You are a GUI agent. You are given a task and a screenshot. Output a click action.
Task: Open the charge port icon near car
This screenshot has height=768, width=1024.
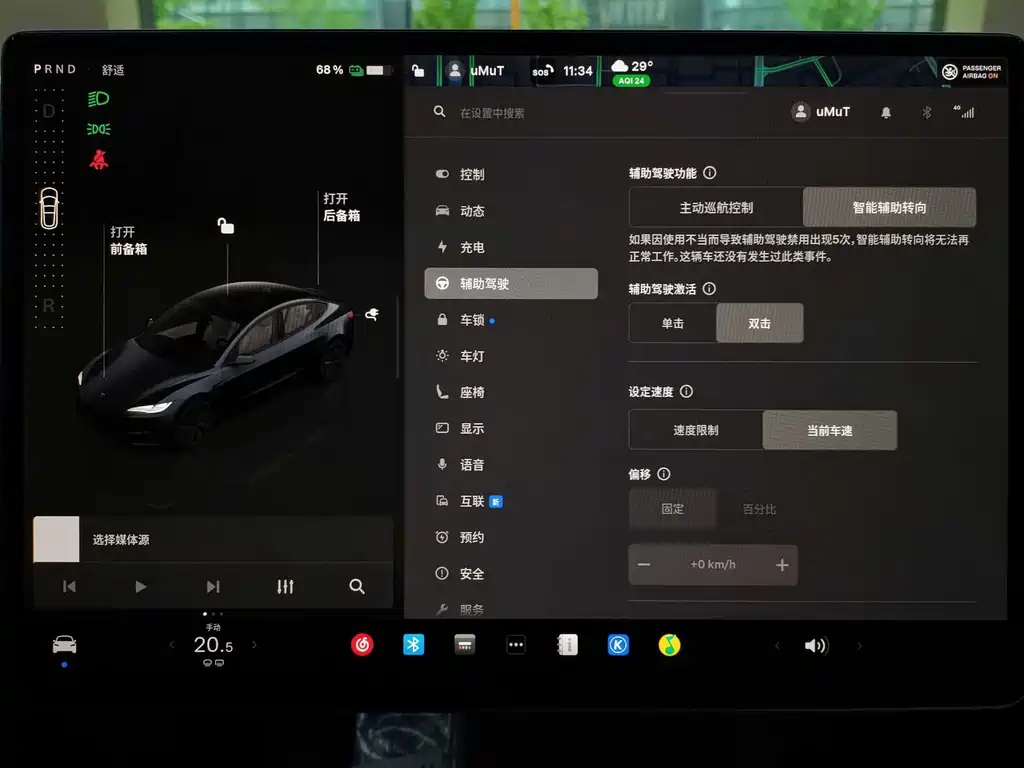(x=372, y=315)
